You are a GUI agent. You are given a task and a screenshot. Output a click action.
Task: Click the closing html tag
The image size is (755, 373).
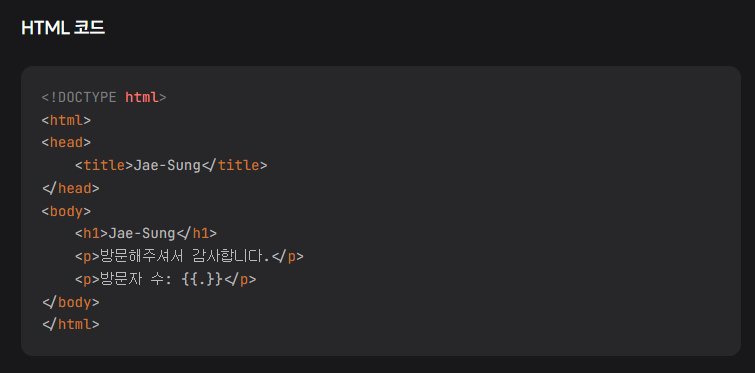(71, 324)
